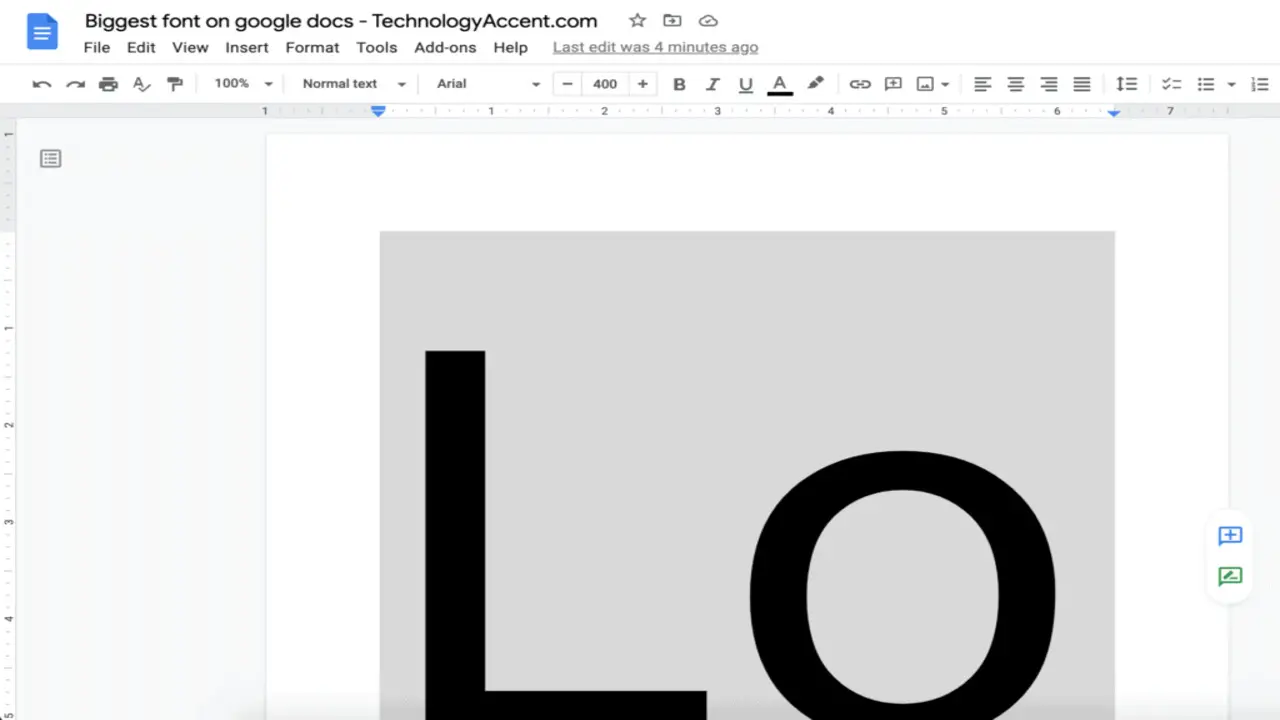Suggest edits using green side button

(1230, 576)
